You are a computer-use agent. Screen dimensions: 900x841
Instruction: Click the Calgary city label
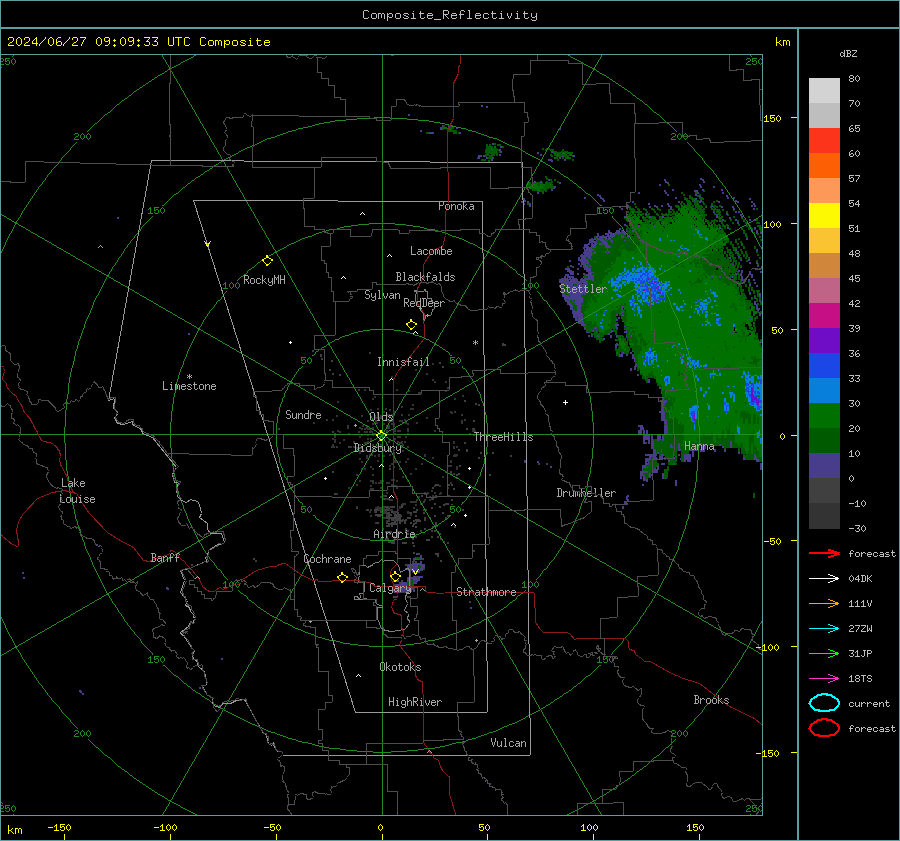[x=390, y=588]
